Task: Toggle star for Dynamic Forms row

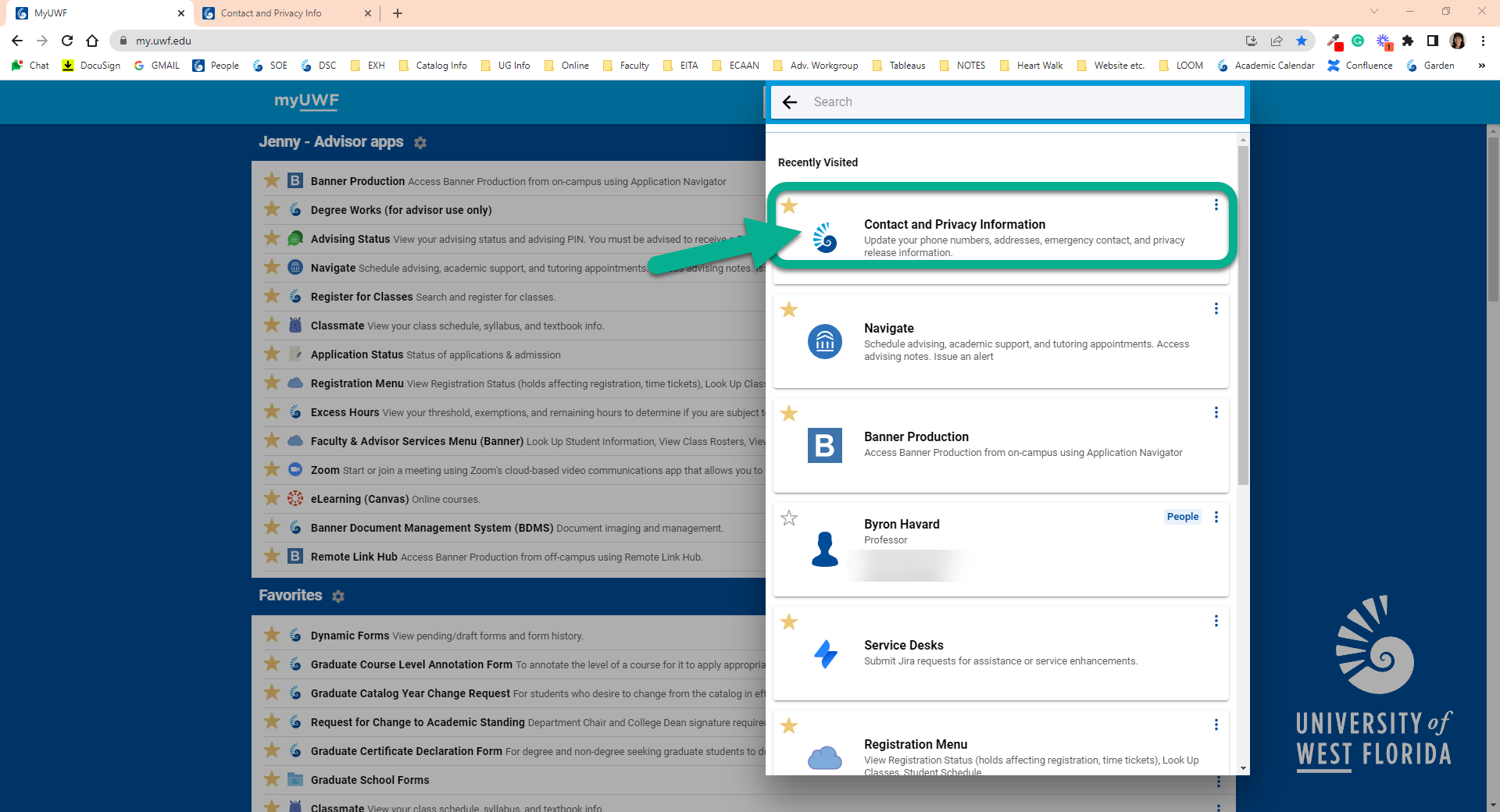Action: (x=272, y=635)
